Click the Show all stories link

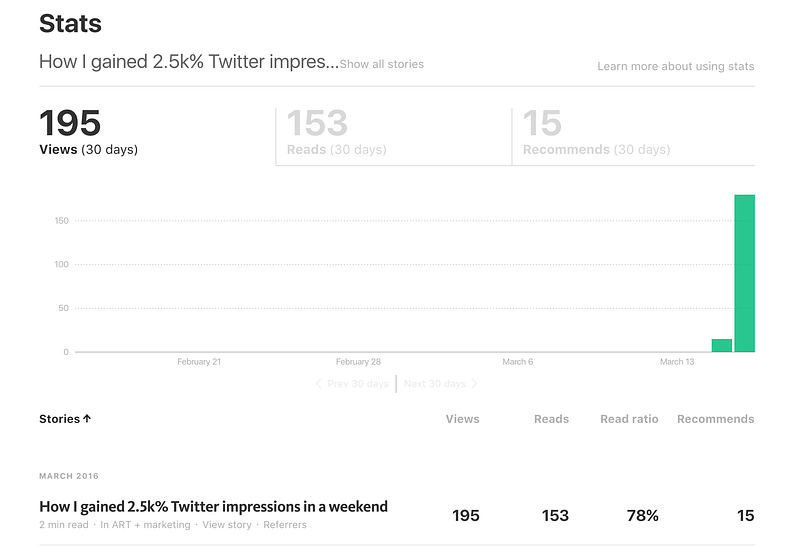click(382, 64)
